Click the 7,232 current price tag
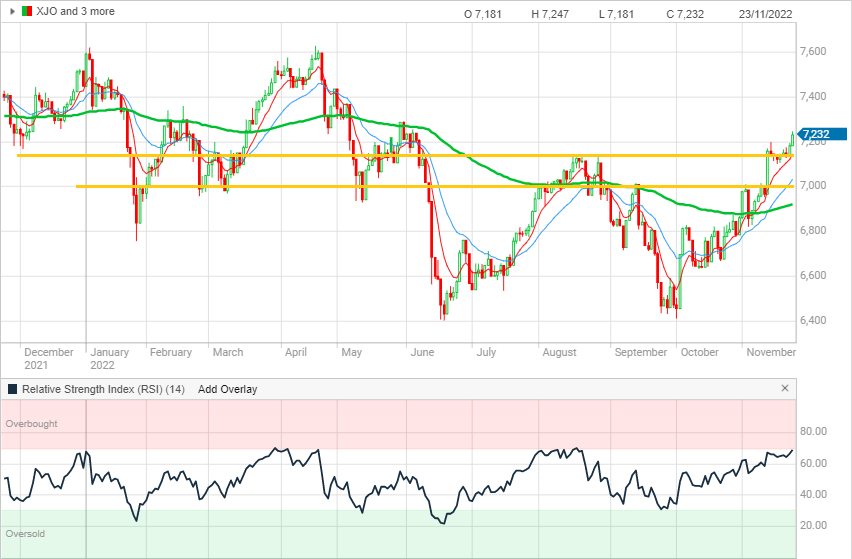 817,134
